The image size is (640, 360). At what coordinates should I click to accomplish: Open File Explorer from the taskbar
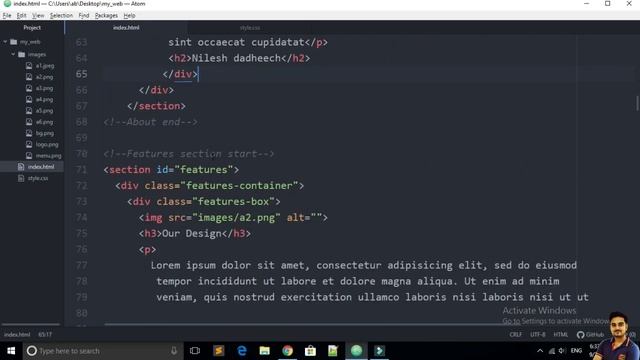(264, 351)
